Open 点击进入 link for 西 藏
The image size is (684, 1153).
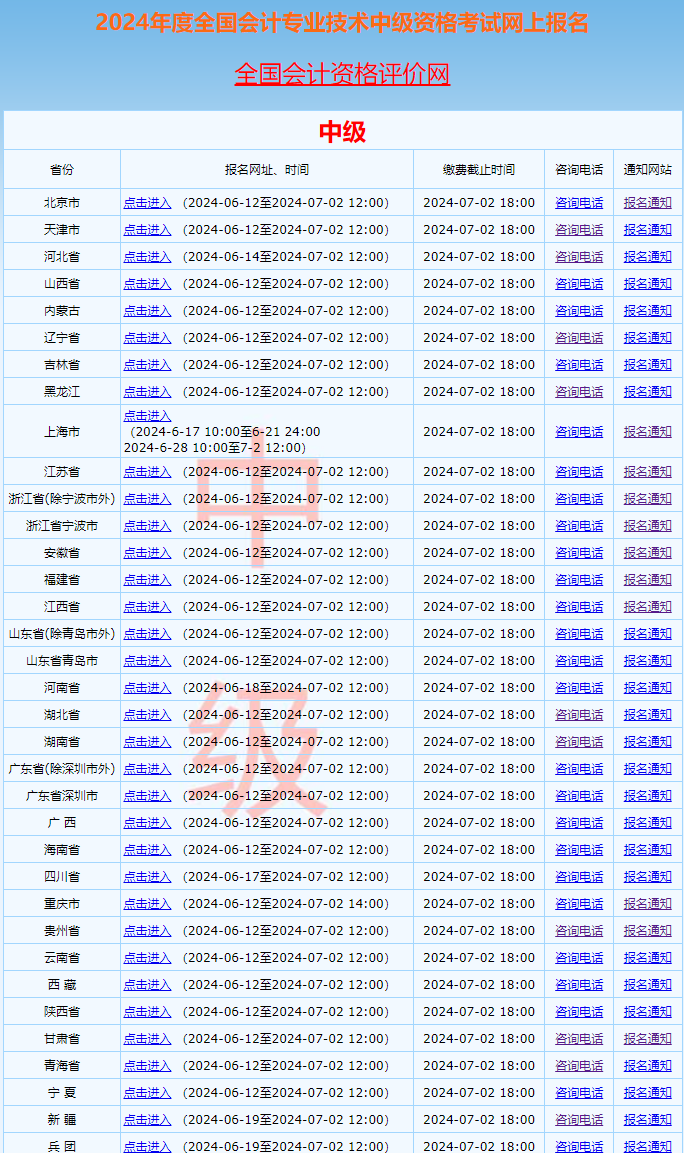click(147, 985)
